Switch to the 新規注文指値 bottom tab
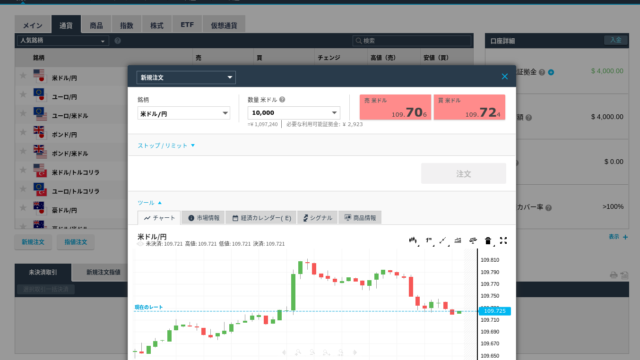This screenshot has height=360, width=640. [103, 272]
